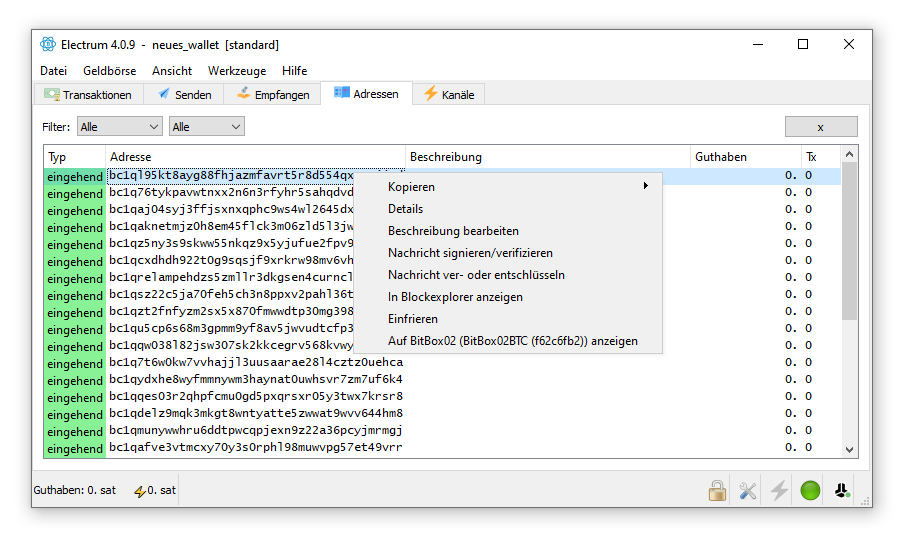906x541 pixels.
Task: Select address bc1q195kt8ayg88fhjazmfavrt5r8d554qx
Action: (231, 176)
